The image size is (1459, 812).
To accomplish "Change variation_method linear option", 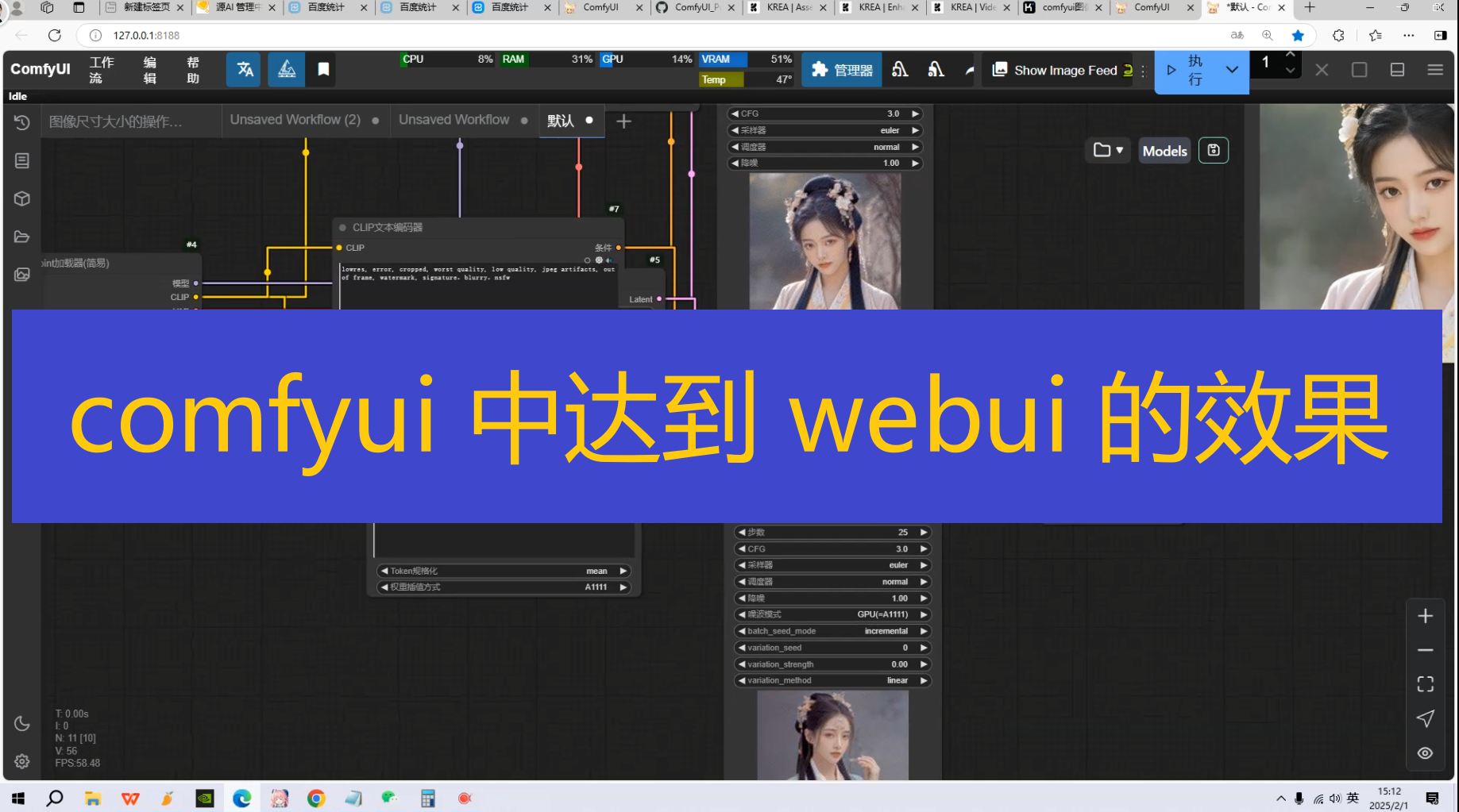I will [x=832, y=680].
